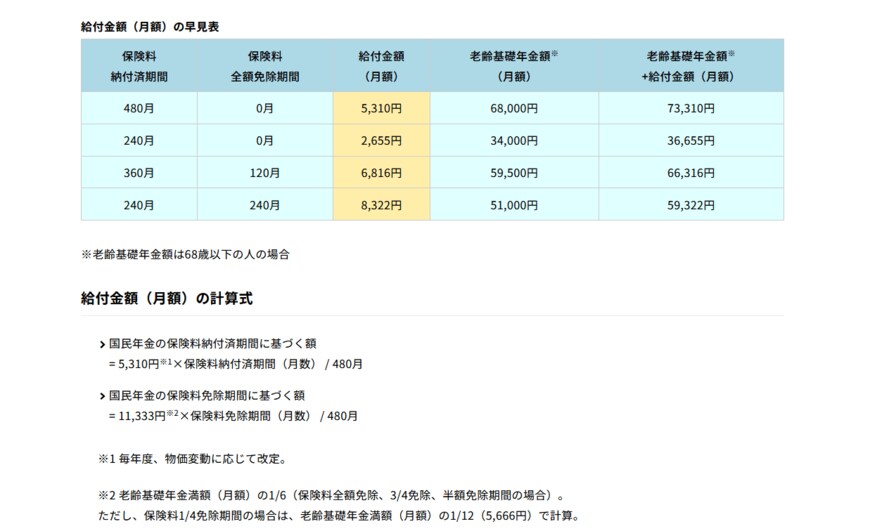Select the 保険料全額免除期間 column header
Screen dimensions: 870x531
265,66
